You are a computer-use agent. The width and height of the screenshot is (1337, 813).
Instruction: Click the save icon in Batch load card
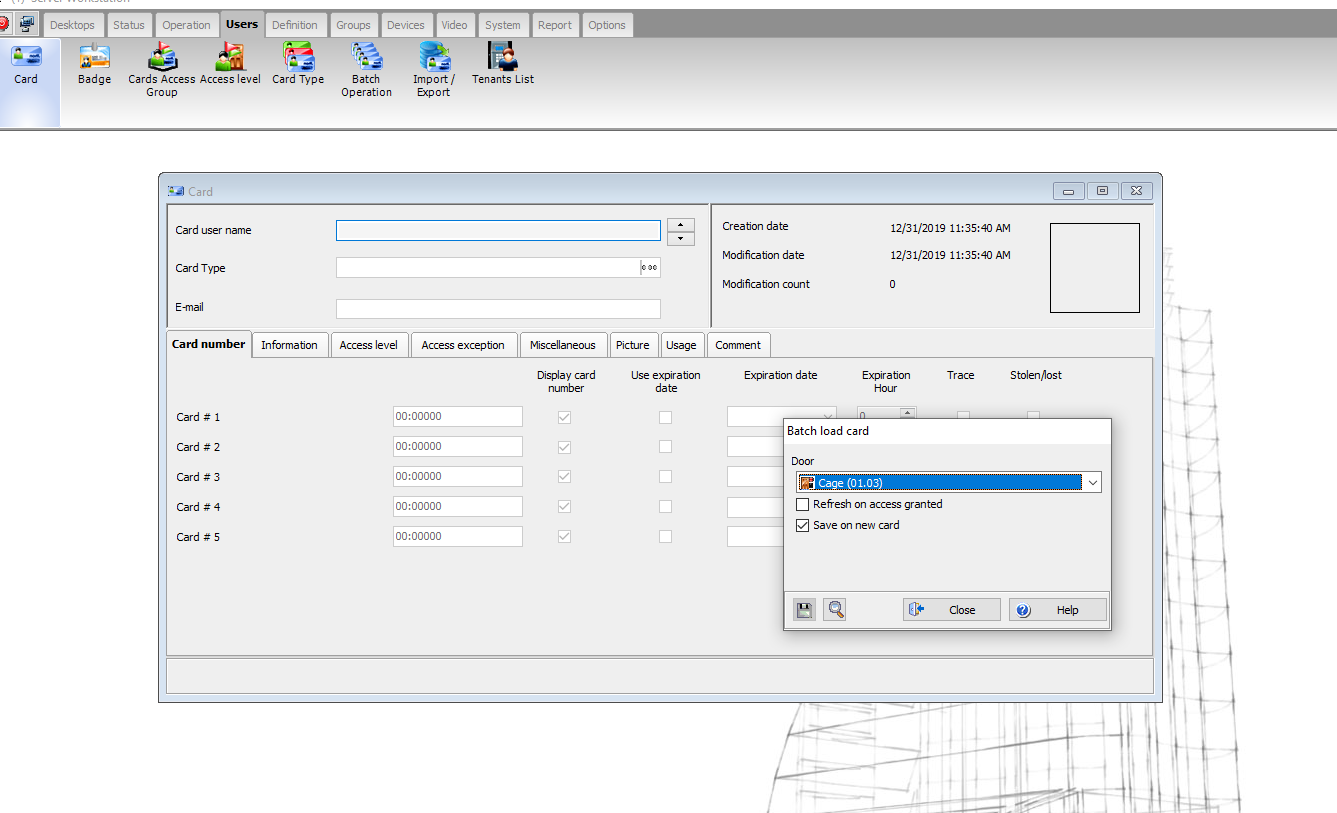point(804,609)
